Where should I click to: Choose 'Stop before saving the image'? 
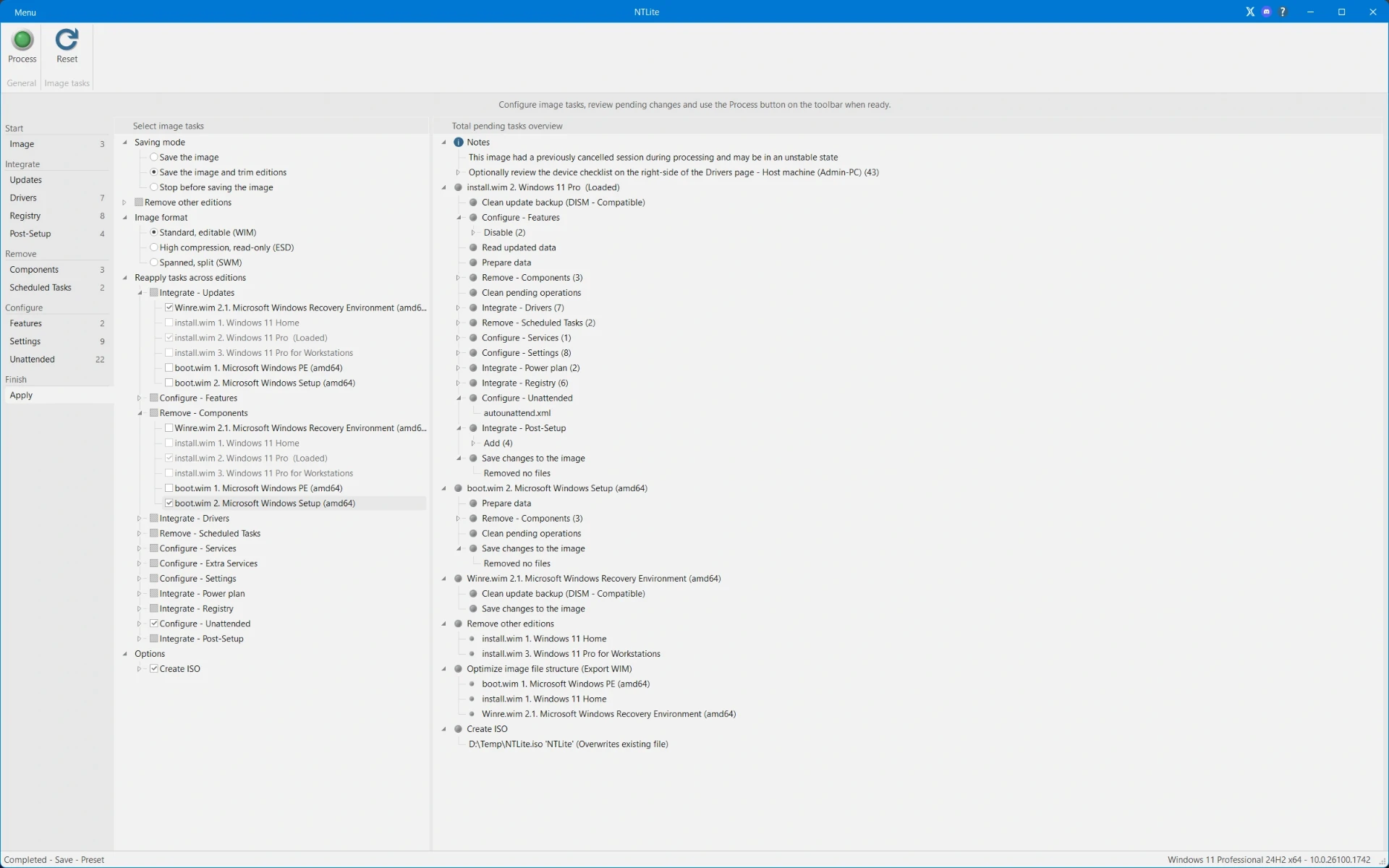point(154,187)
